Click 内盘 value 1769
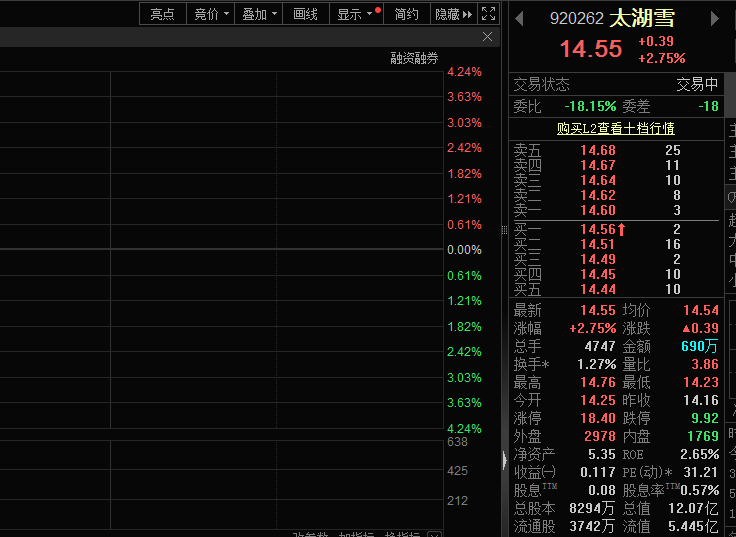Screen dimensions: 736x537 click(703, 437)
